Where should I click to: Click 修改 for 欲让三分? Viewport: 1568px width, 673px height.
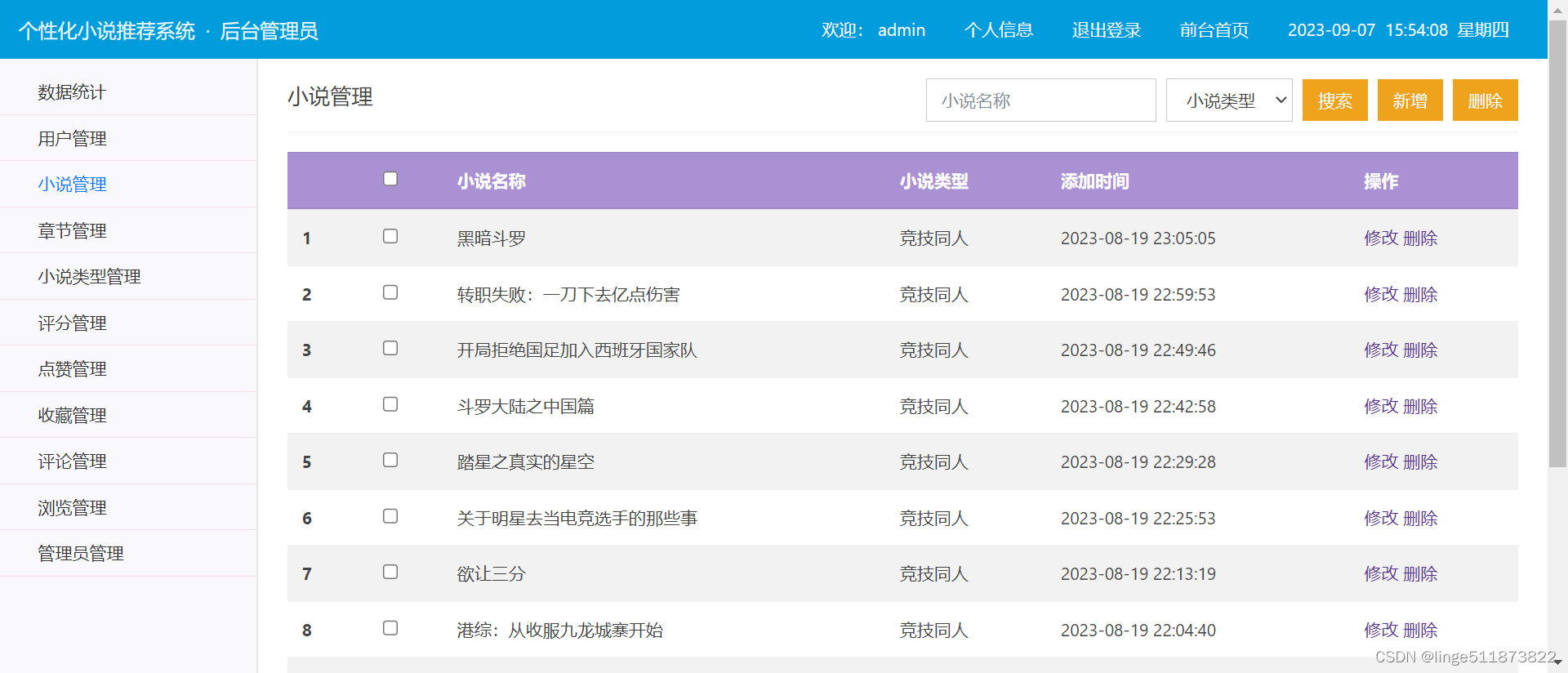tap(1381, 573)
